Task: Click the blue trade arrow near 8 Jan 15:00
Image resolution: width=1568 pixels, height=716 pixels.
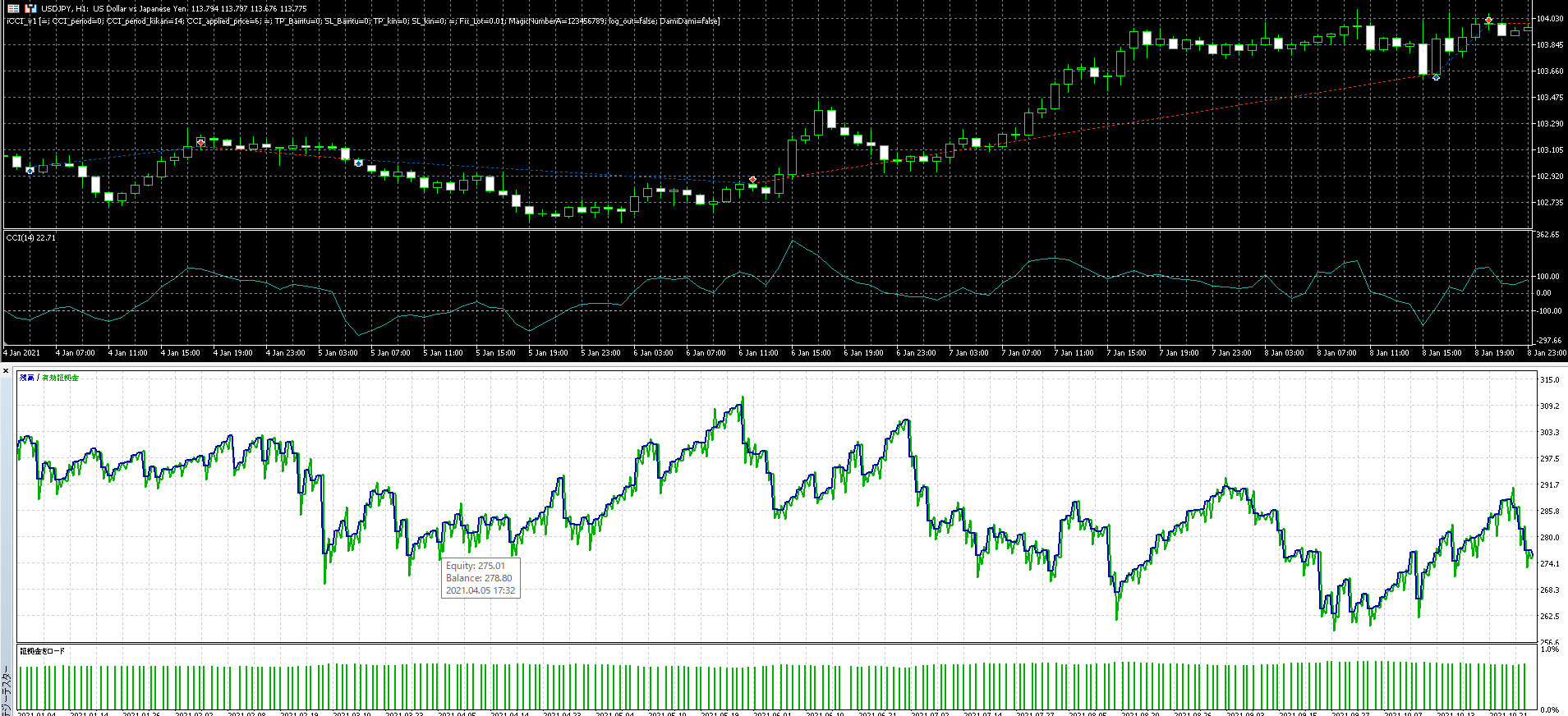Action: click(x=1436, y=77)
